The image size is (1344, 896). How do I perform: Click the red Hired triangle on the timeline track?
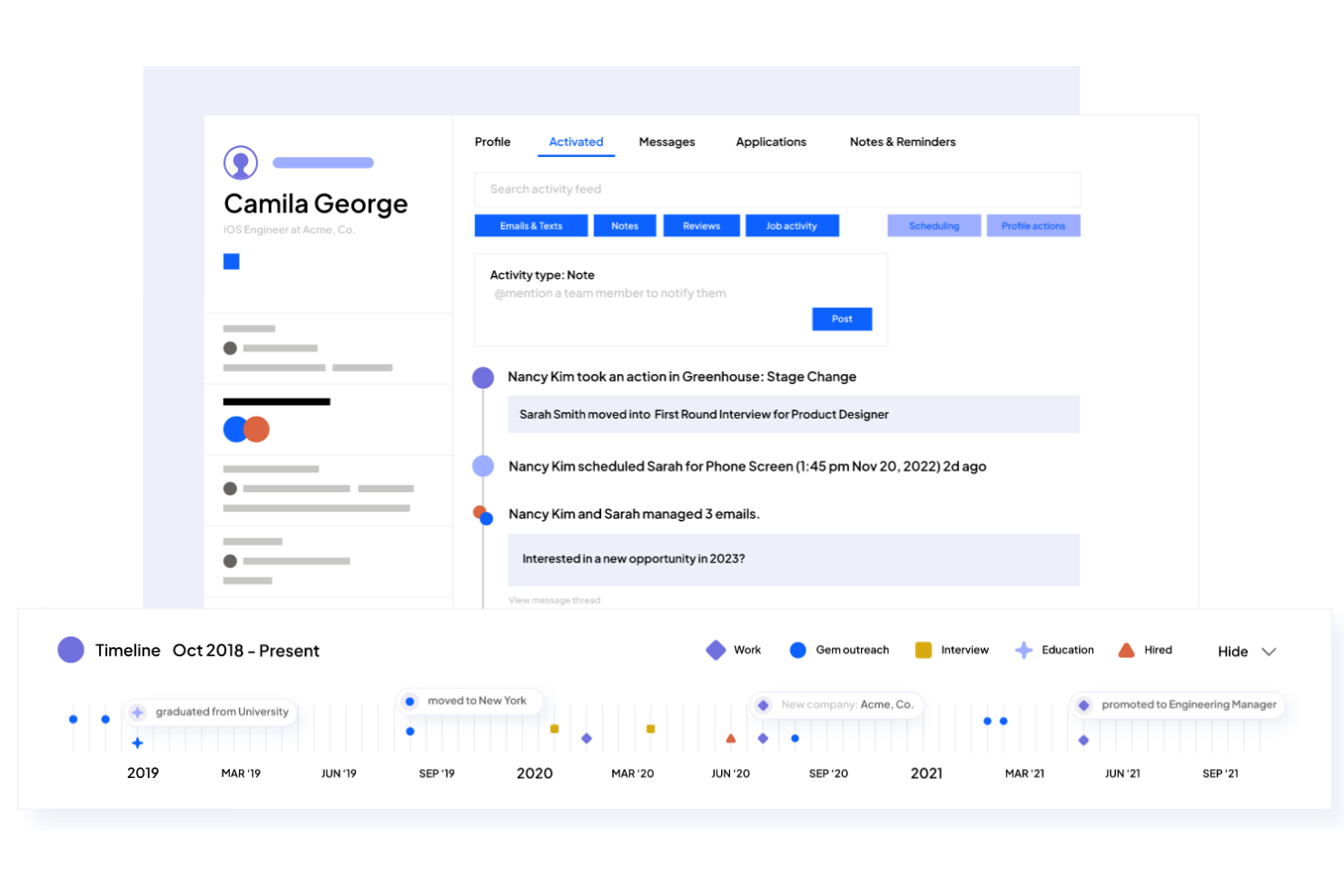(731, 738)
